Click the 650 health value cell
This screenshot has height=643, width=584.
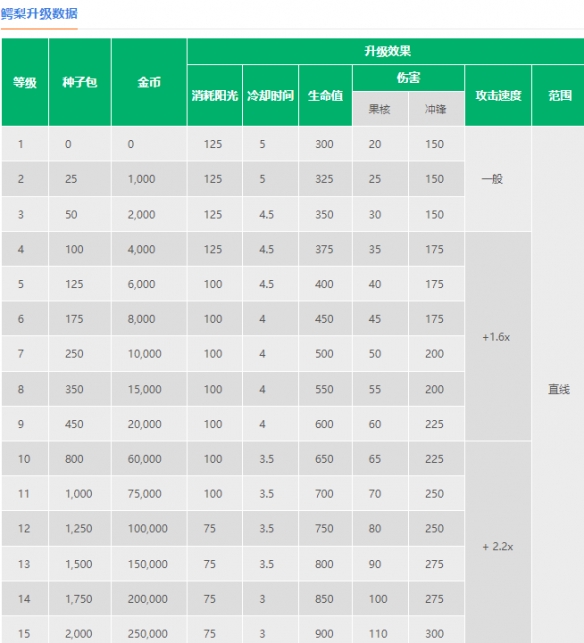pyautogui.click(x=325, y=459)
